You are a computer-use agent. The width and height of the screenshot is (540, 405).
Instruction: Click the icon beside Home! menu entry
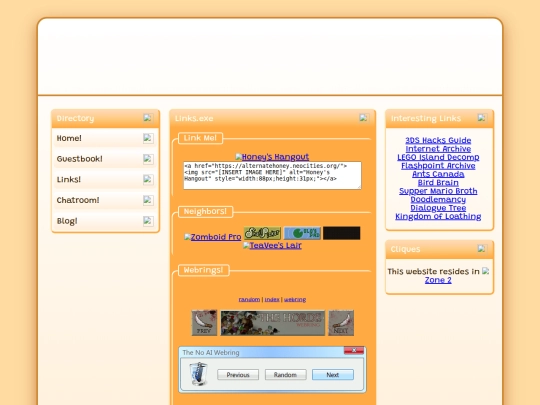pyautogui.click(x=148, y=138)
